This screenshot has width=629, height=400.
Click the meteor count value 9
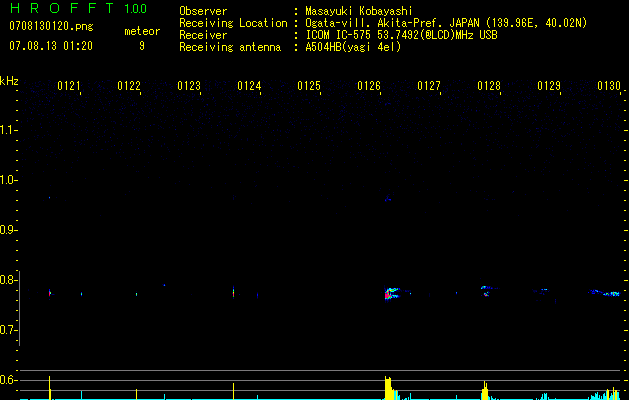142,46
